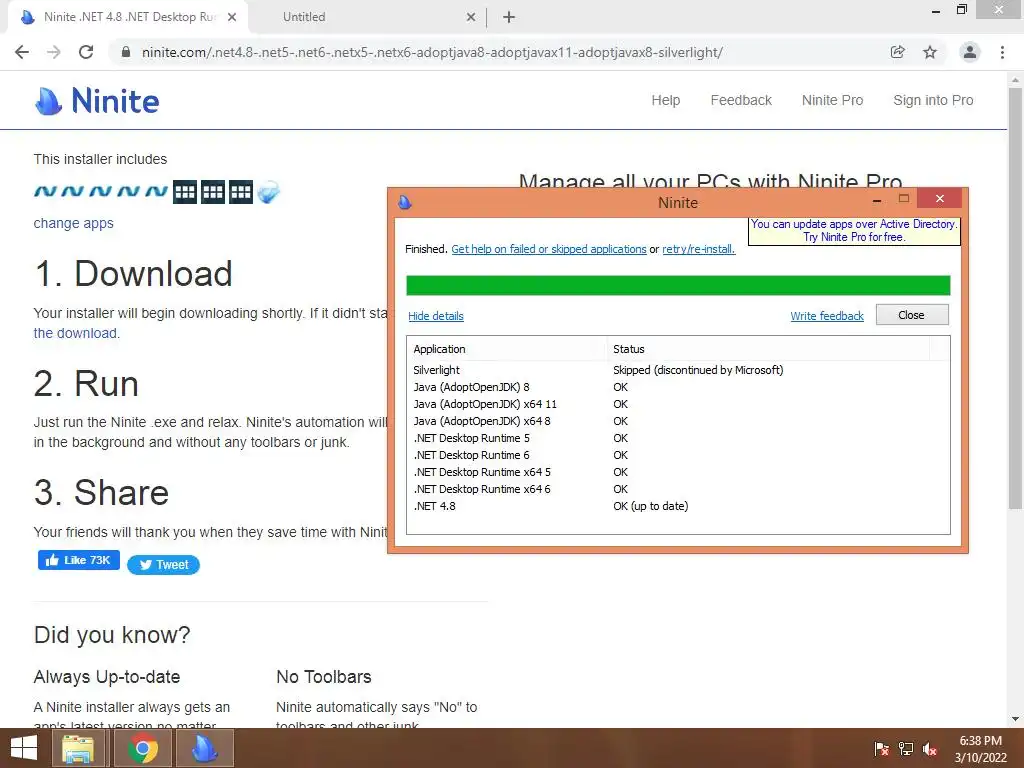This screenshot has width=1024, height=768.
Task: Click the browser forward arrow
Action: [54, 52]
